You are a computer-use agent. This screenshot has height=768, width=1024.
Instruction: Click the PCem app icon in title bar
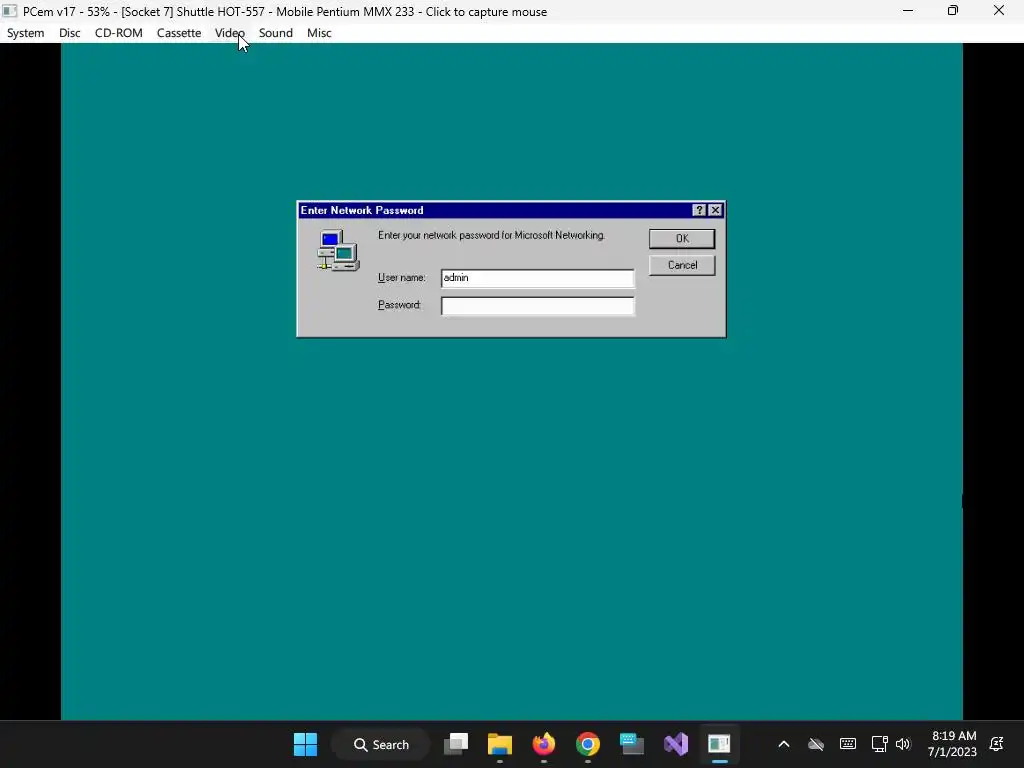pos(10,11)
